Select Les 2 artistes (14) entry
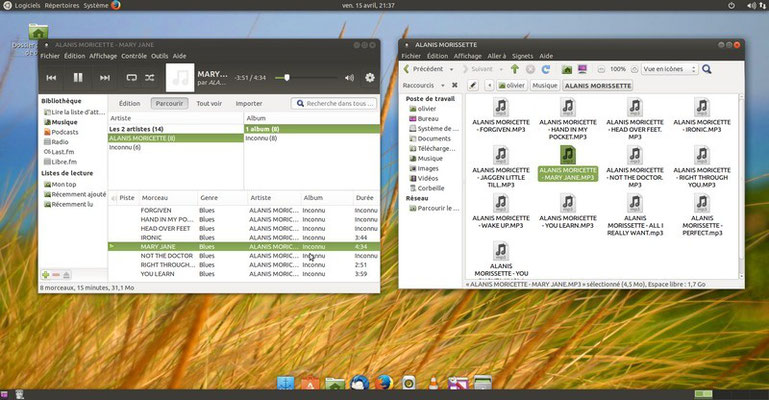This screenshot has height=400, width=769. pos(176,129)
